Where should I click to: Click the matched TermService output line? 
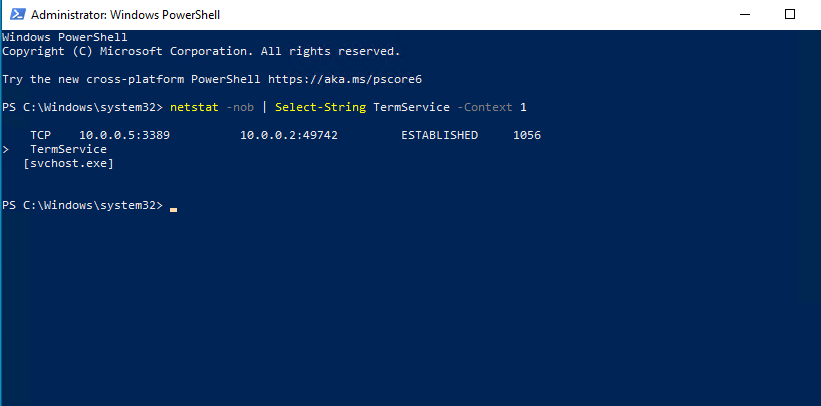pyautogui.click(x=68, y=149)
